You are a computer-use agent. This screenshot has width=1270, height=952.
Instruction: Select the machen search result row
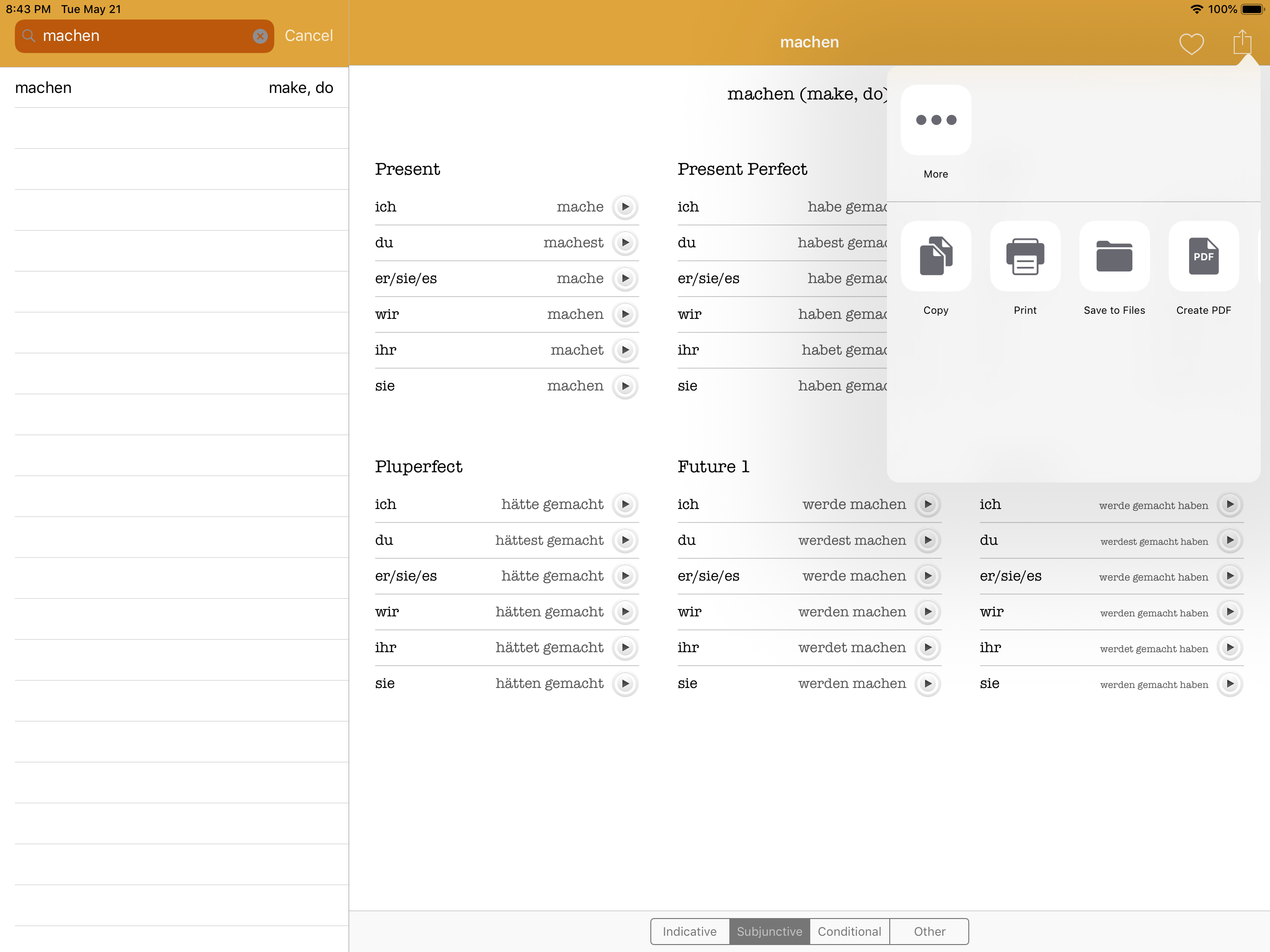coord(174,88)
